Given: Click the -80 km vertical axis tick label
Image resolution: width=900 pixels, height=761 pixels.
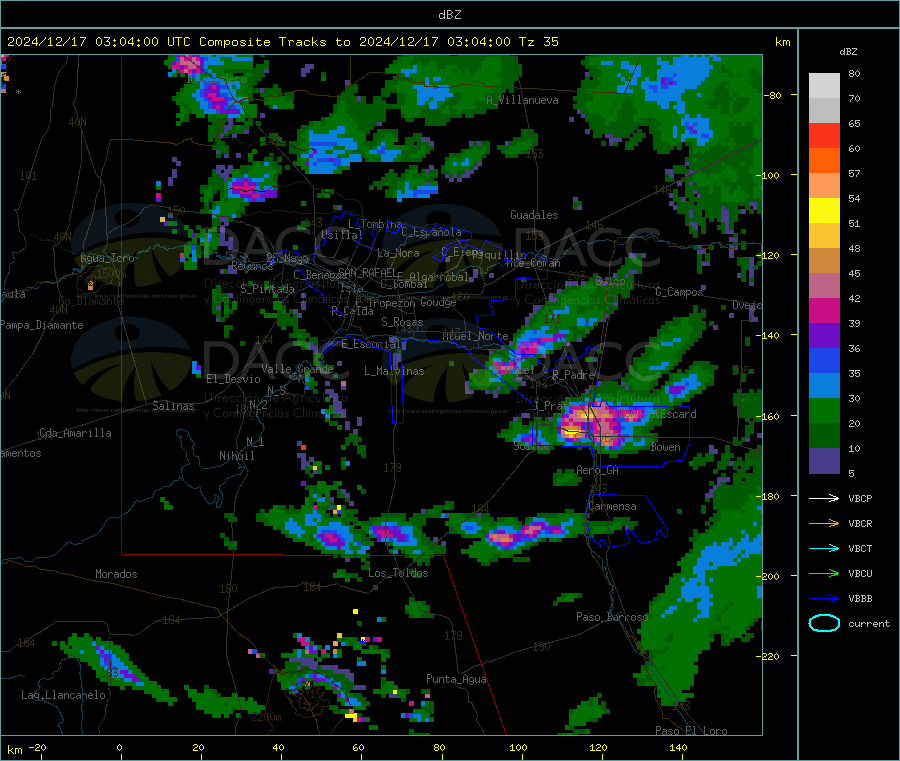Looking at the screenshot, I should (772, 95).
